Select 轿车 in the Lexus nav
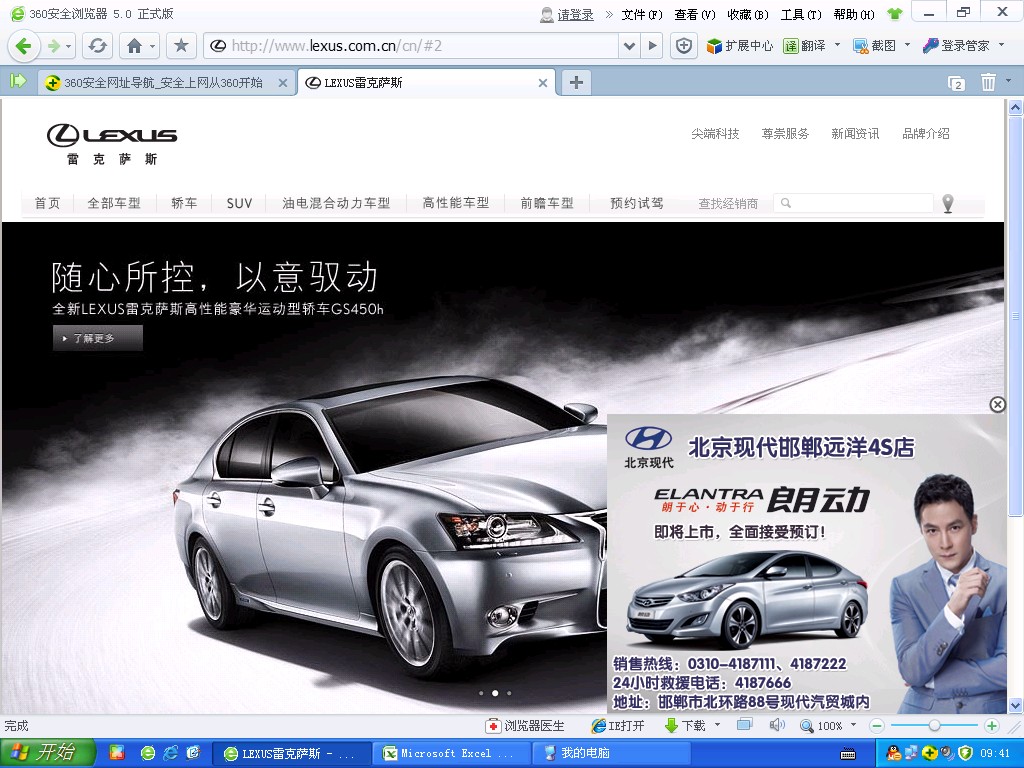The height and width of the screenshot is (768, 1024). (184, 203)
